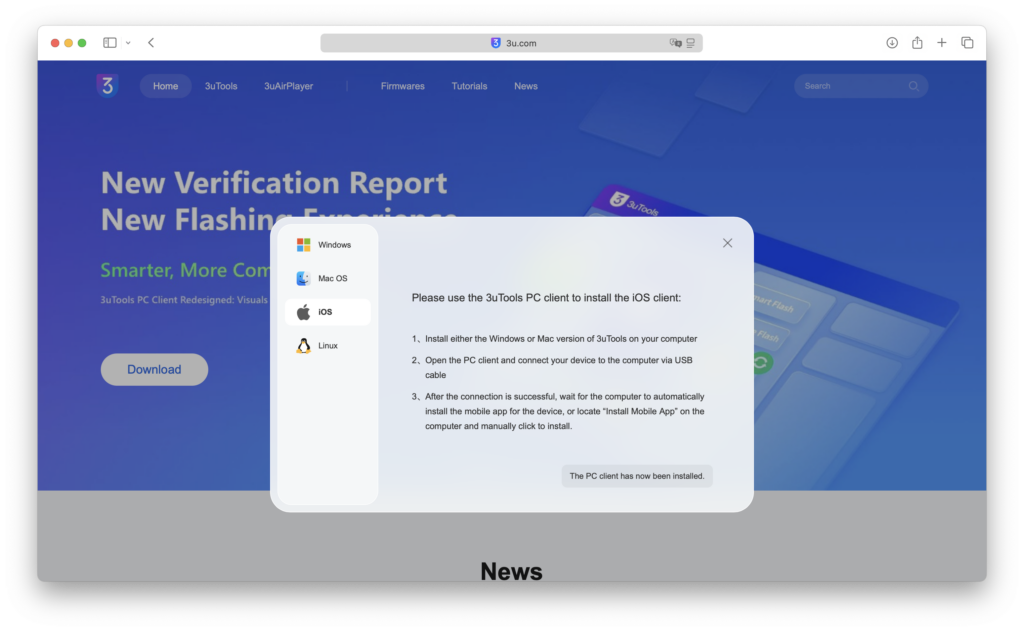Expand the sidebar dropdown chevron

click(x=128, y=43)
